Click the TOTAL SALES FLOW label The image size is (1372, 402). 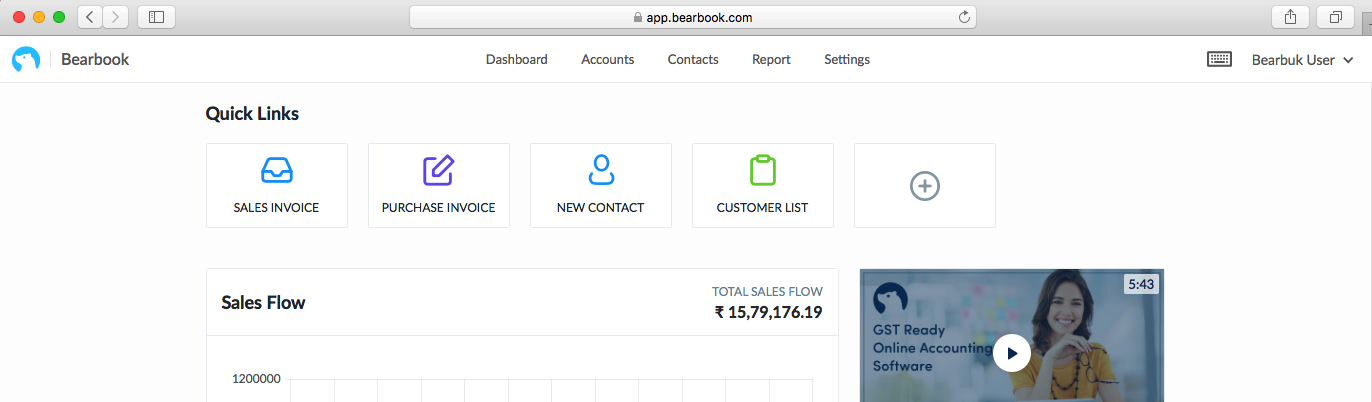click(767, 292)
